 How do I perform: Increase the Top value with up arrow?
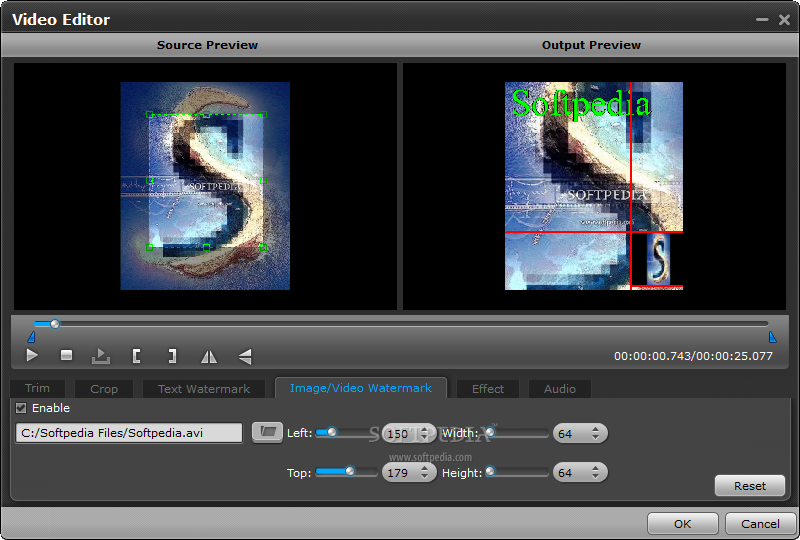pos(424,469)
